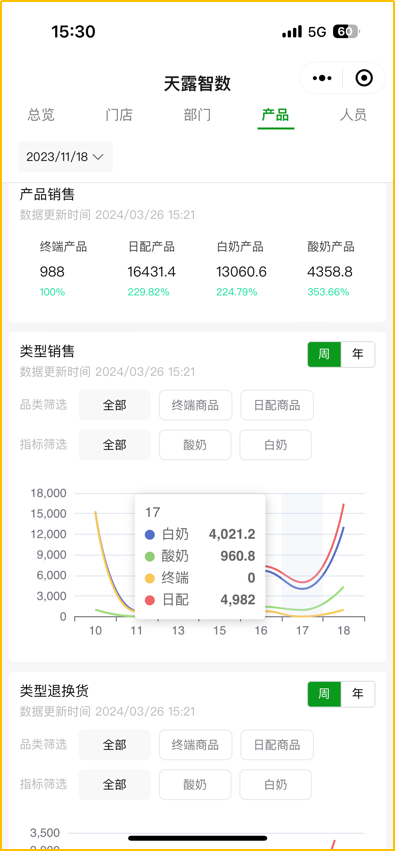This screenshot has width=396, height=852.
Task: Select 周 in the 类型销售 section
Action: (x=324, y=354)
